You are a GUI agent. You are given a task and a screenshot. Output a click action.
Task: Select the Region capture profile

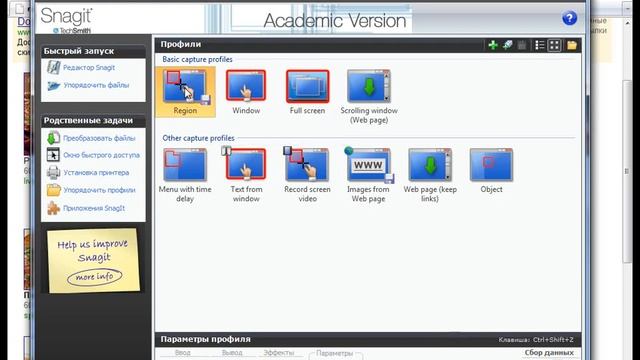click(x=185, y=92)
